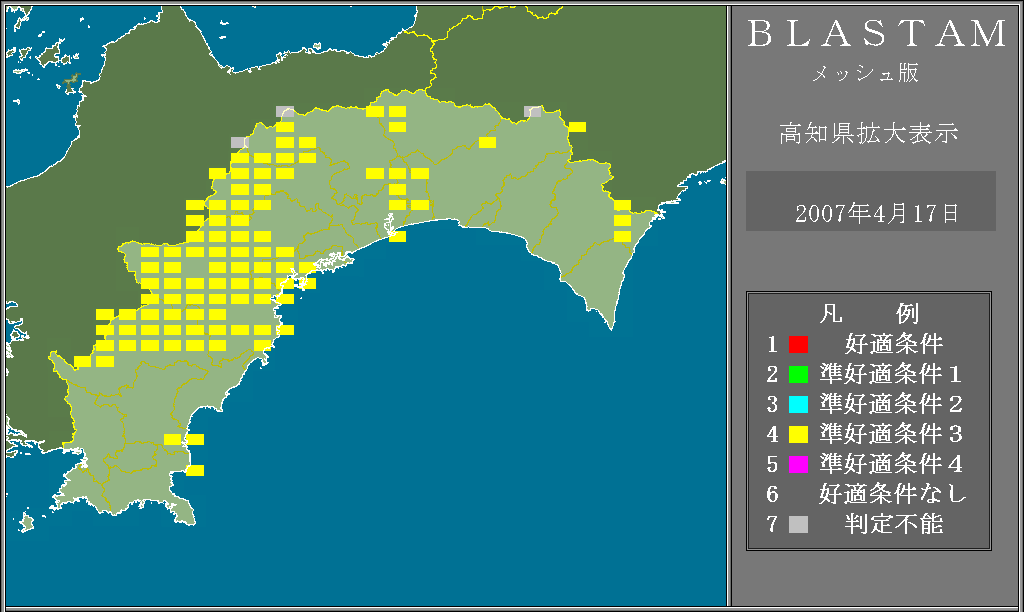This screenshot has width=1024, height=612.
Task: Click the gray mesh cell on northeastern prefecture border
Action: [x=533, y=112]
